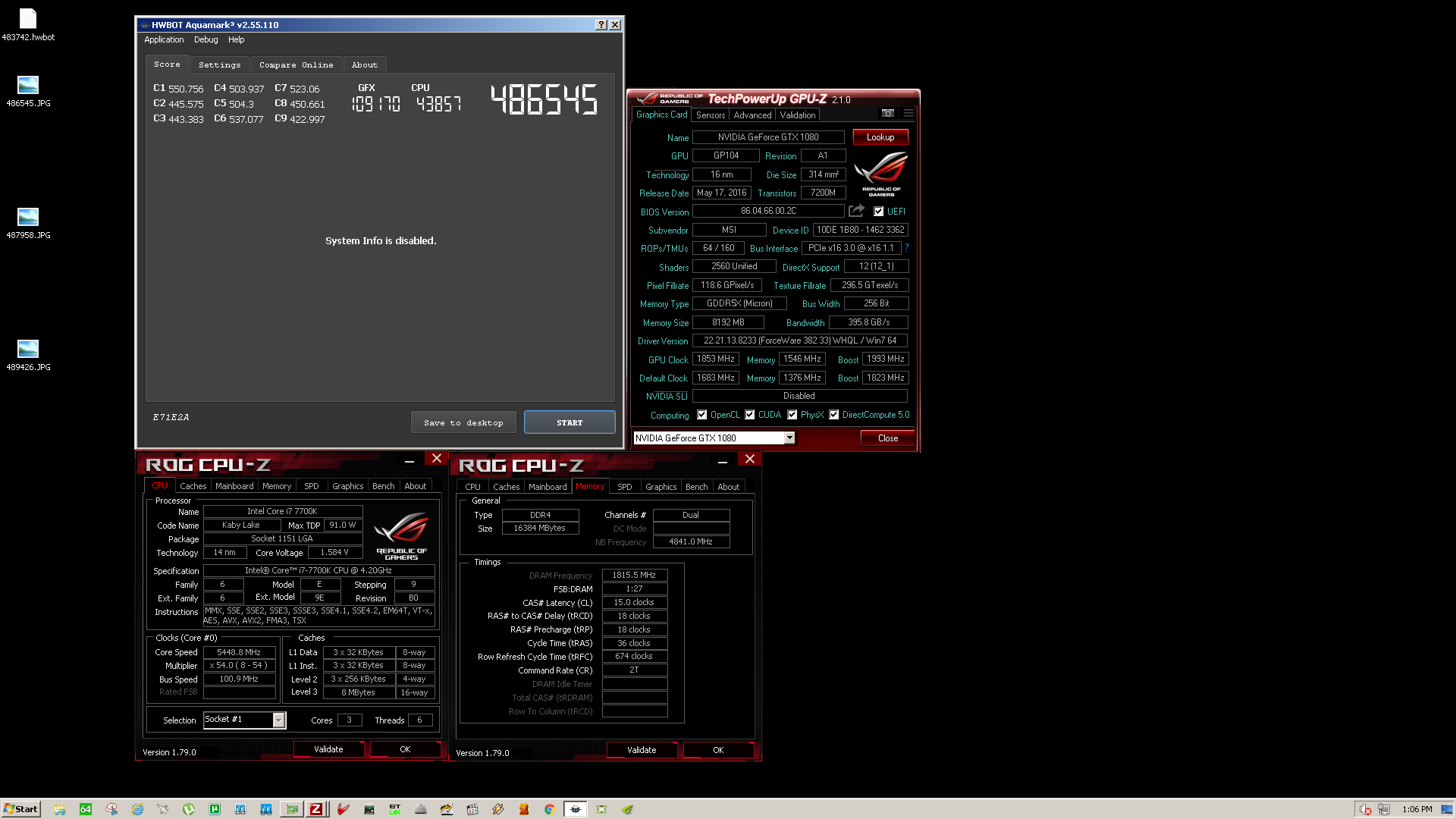Viewport: 1456px width, 819px height.
Task: Switch to the Sensors tab in GPU-Z
Action: [x=711, y=115]
